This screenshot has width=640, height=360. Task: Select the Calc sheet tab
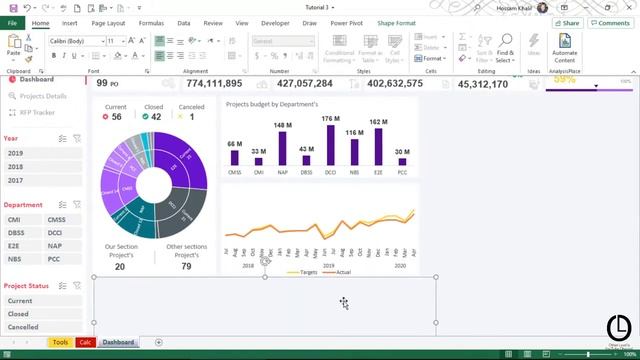(x=85, y=342)
